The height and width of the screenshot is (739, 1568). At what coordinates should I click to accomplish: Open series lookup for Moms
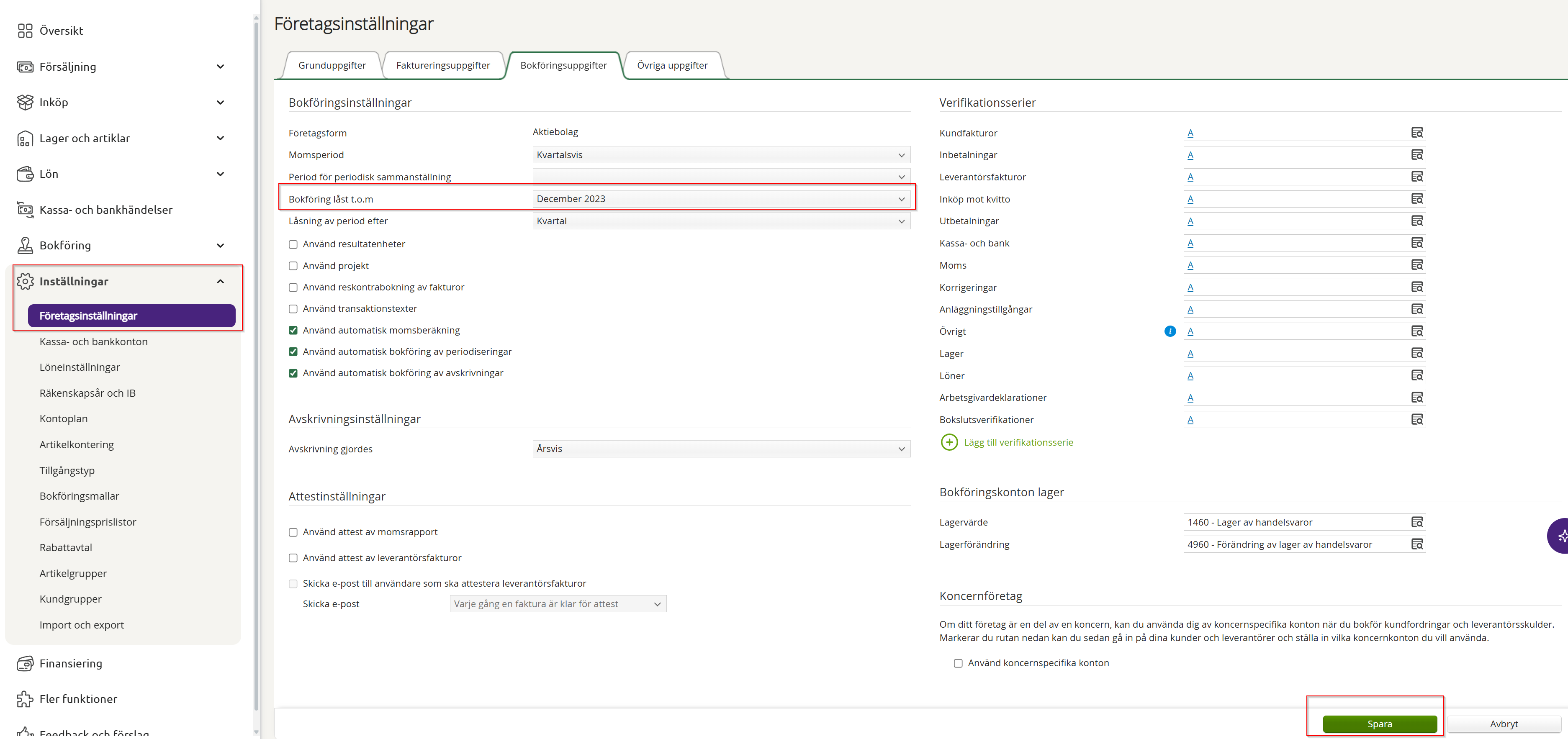(x=1417, y=265)
